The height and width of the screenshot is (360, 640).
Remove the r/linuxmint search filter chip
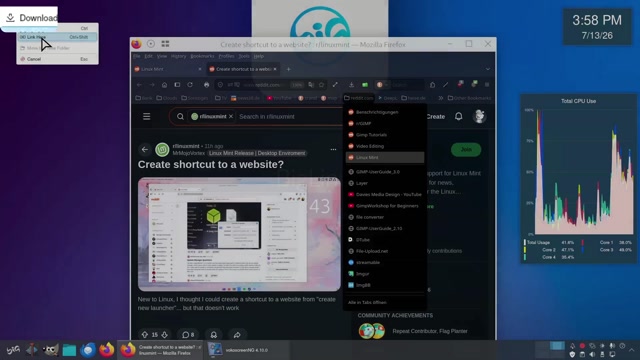pos(231,117)
